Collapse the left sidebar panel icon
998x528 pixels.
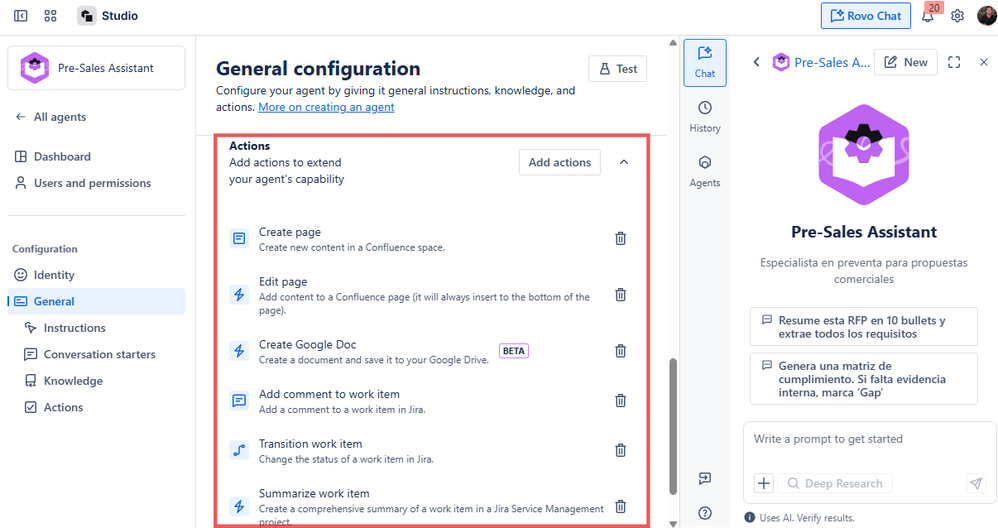tap(20, 16)
